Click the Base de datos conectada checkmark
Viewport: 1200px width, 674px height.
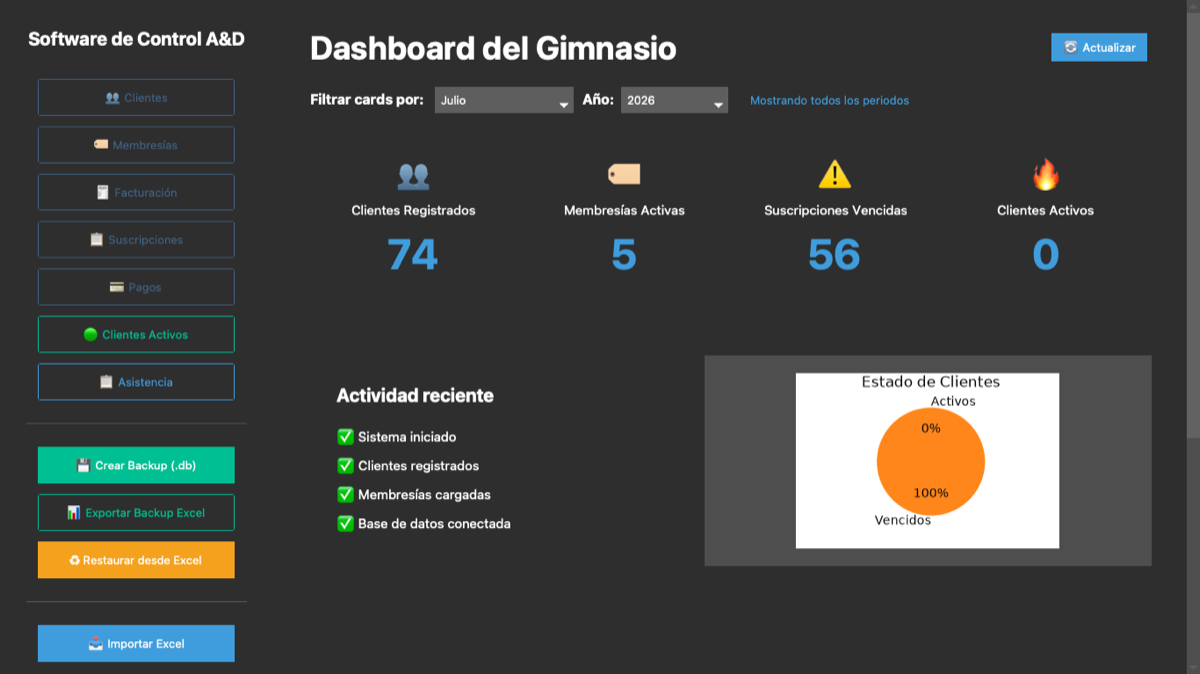[x=346, y=523]
